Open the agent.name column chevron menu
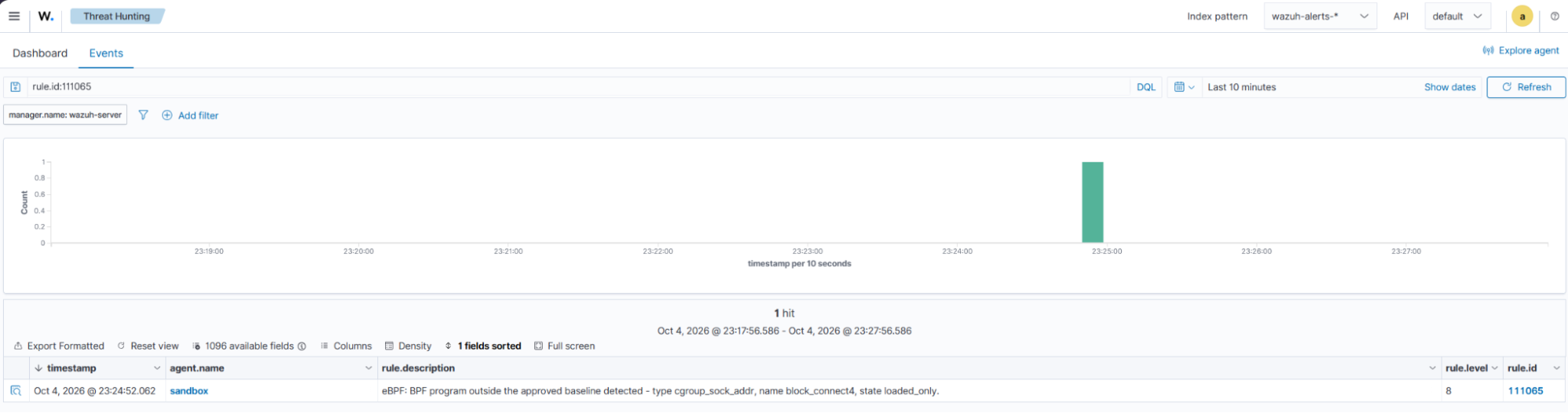The width and height of the screenshot is (1568, 413). (x=369, y=368)
